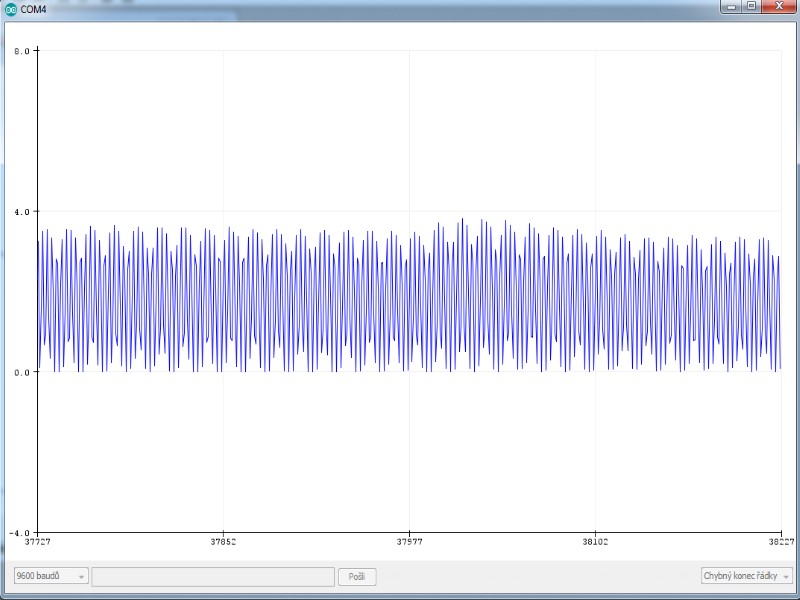Screen dimensions: 800x600
Task: Maximize the COM4 plotter window
Action: click(751, 6)
